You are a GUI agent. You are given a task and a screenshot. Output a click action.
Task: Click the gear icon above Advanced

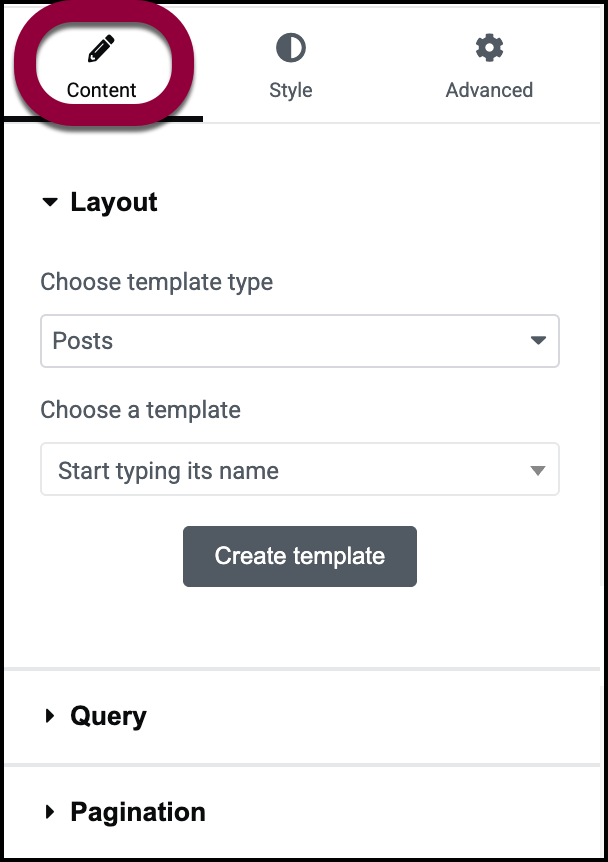tap(489, 47)
